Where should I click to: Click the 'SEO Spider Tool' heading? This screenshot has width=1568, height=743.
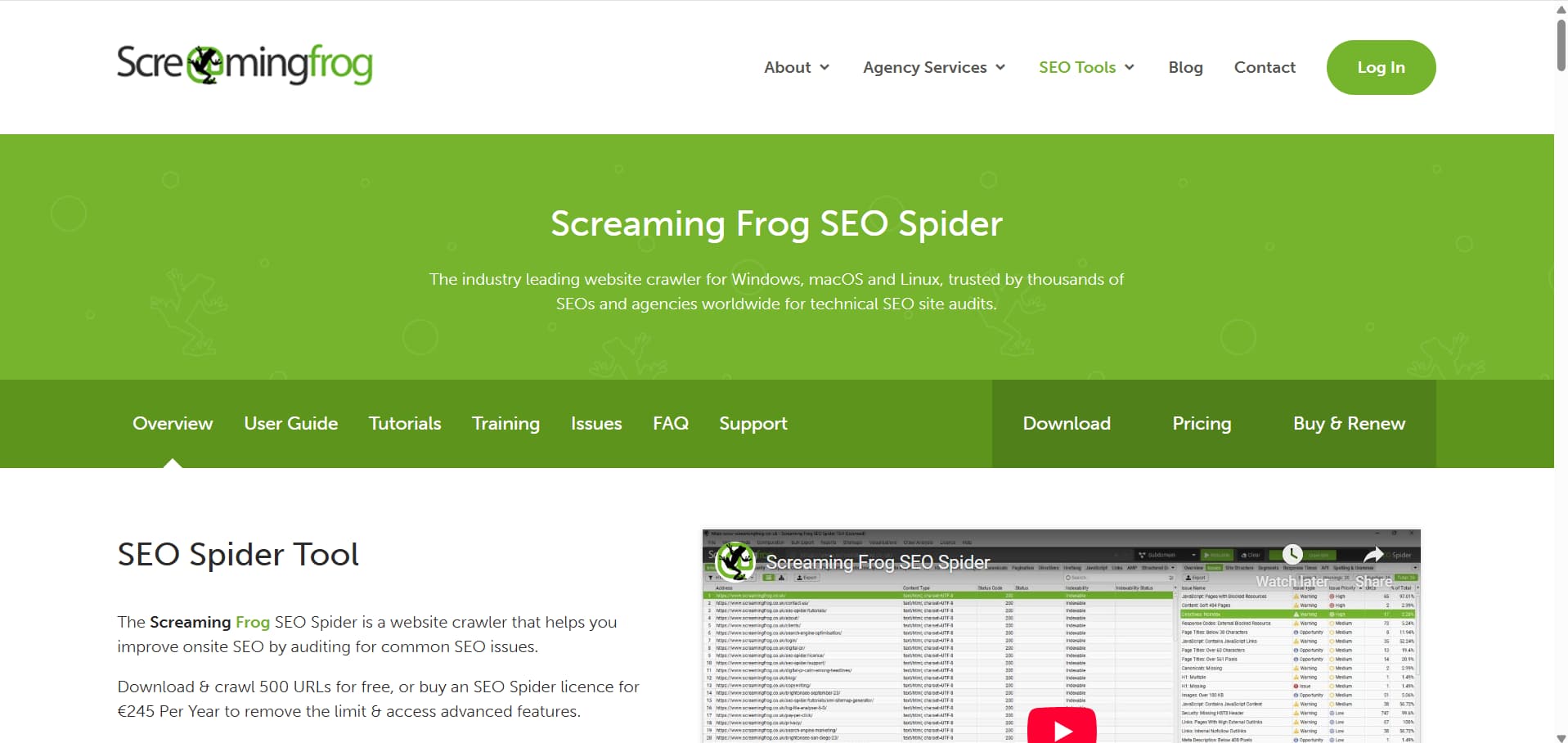pyautogui.click(x=238, y=554)
